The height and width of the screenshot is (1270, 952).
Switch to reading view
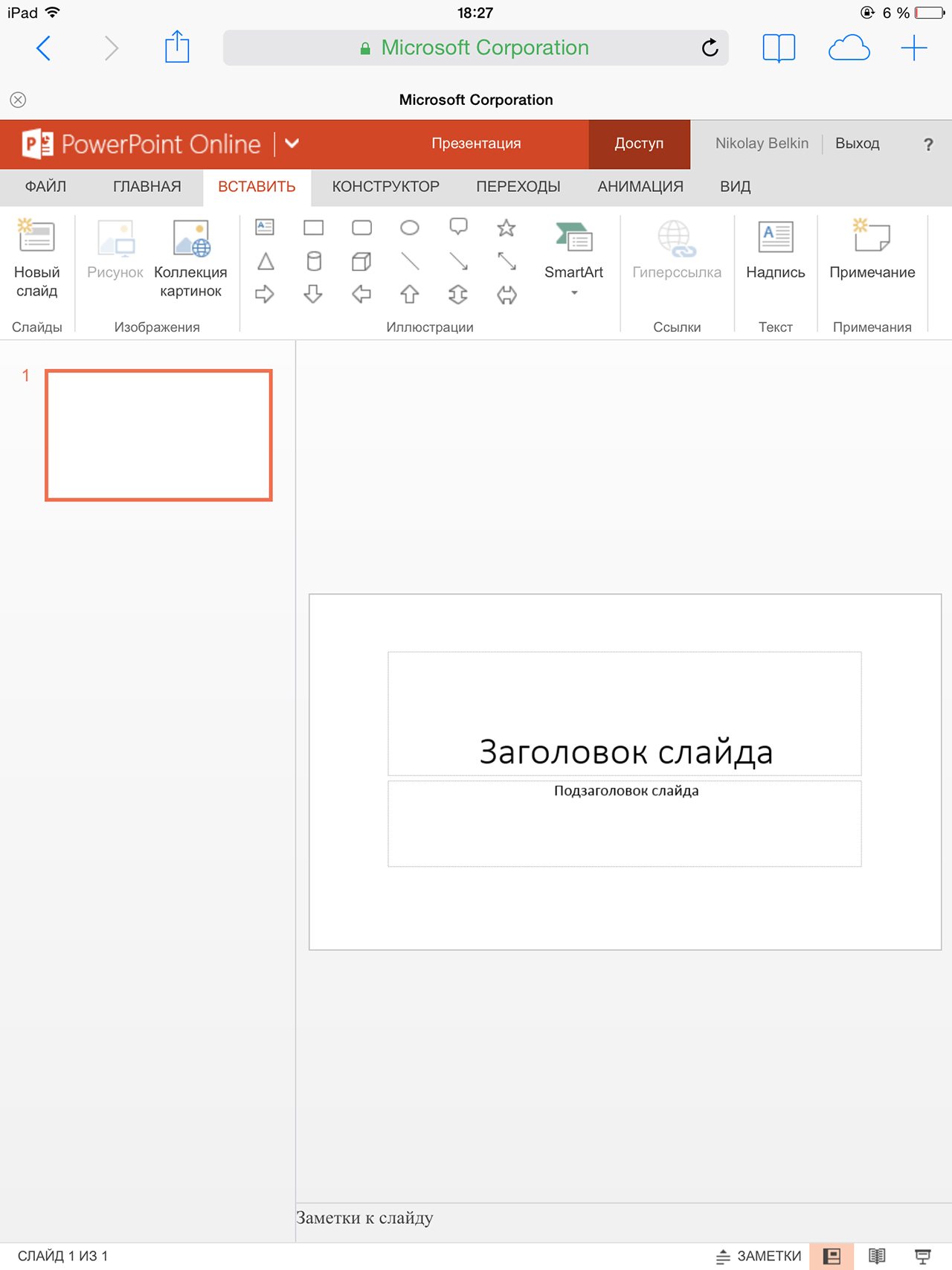tap(877, 1256)
